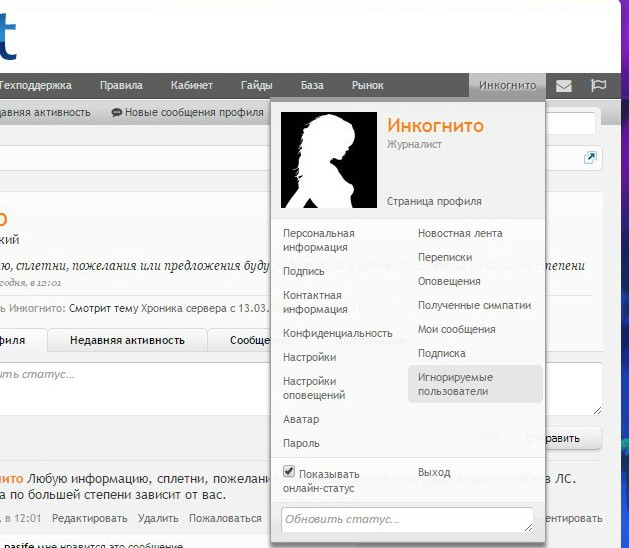629x548 pixels.
Task: Select Игнорируемые пользователи menu item
Action: (456, 384)
